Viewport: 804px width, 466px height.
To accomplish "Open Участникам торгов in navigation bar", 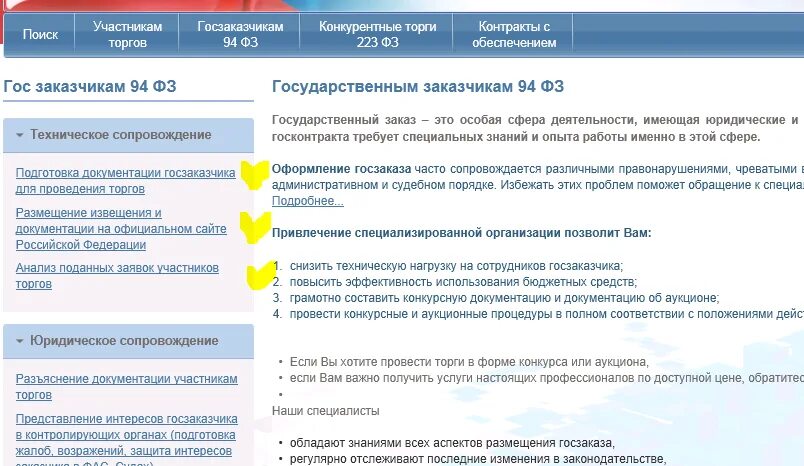I will tap(127, 34).
